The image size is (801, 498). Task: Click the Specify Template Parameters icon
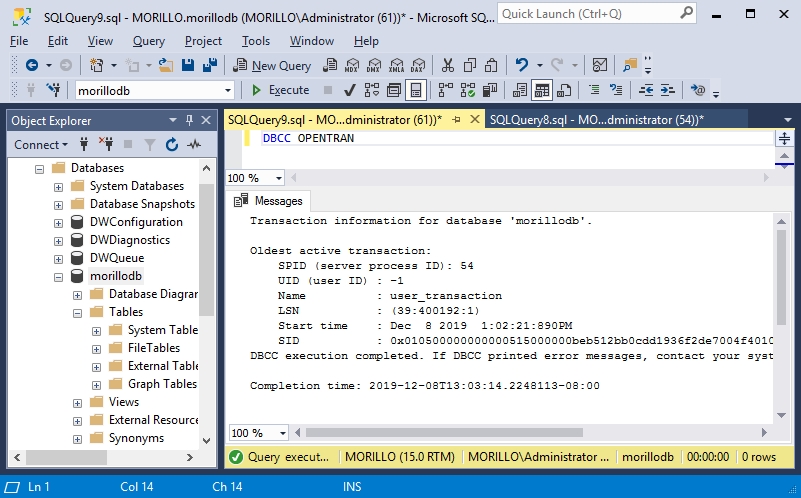pos(697,90)
